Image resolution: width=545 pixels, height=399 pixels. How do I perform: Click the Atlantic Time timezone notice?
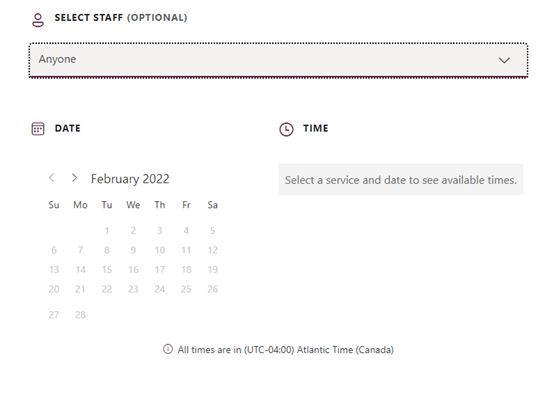(x=286, y=350)
